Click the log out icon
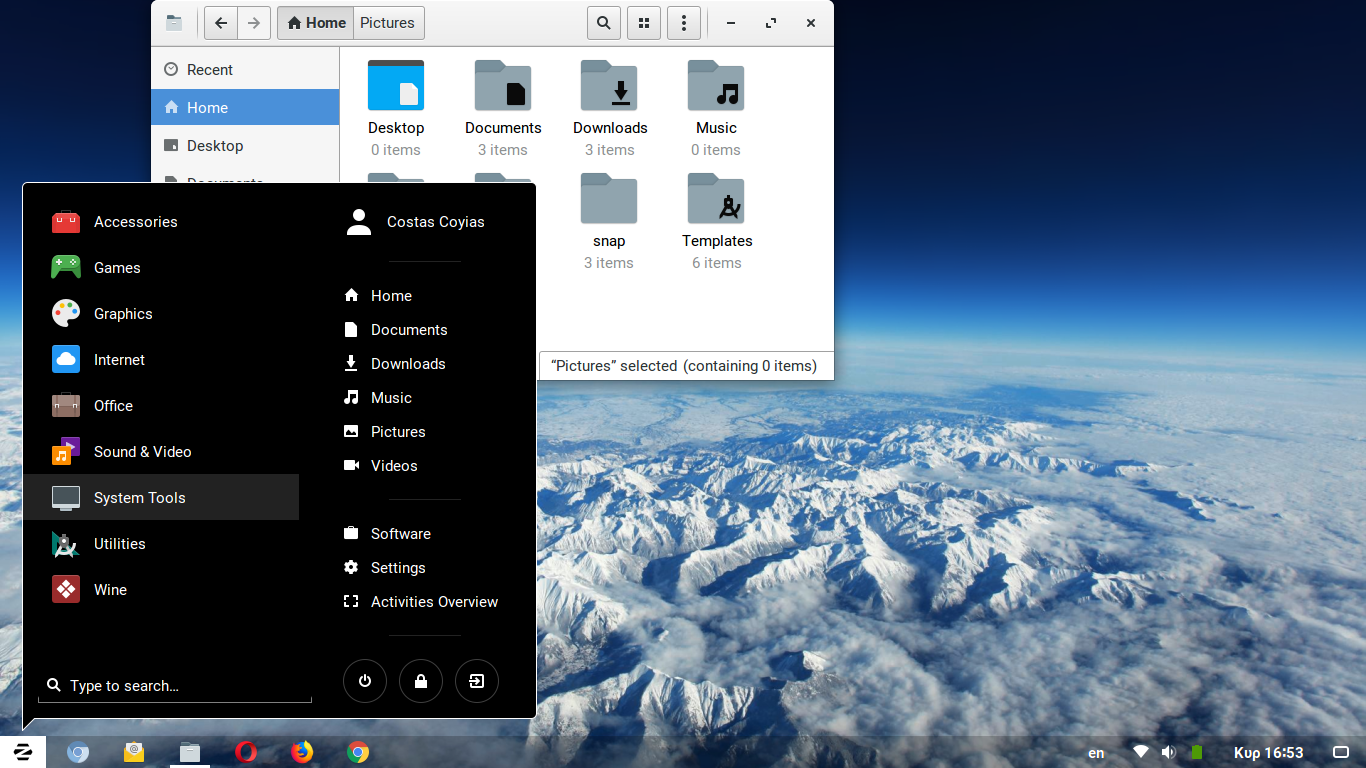 (x=476, y=681)
